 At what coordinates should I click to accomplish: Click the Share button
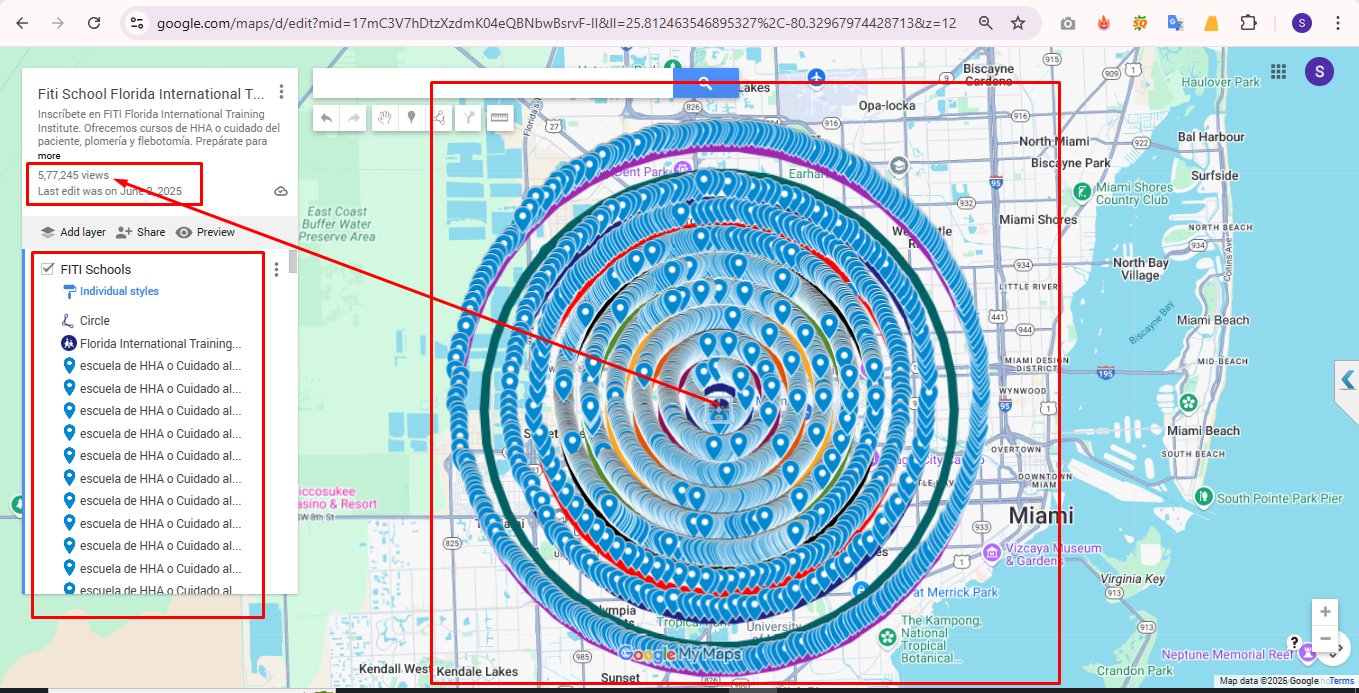click(141, 231)
